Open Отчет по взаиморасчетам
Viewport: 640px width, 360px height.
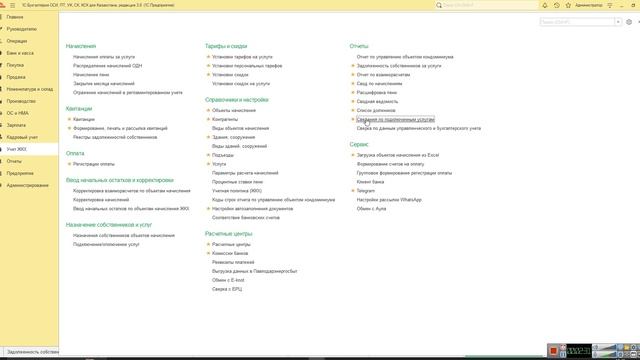(x=383, y=75)
